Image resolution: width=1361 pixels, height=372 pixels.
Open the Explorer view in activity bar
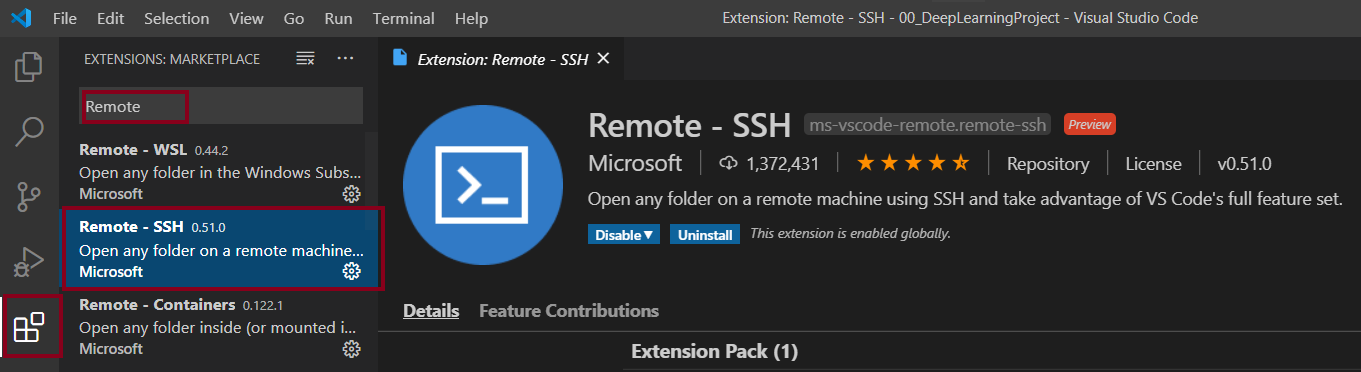tap(30, 68)
